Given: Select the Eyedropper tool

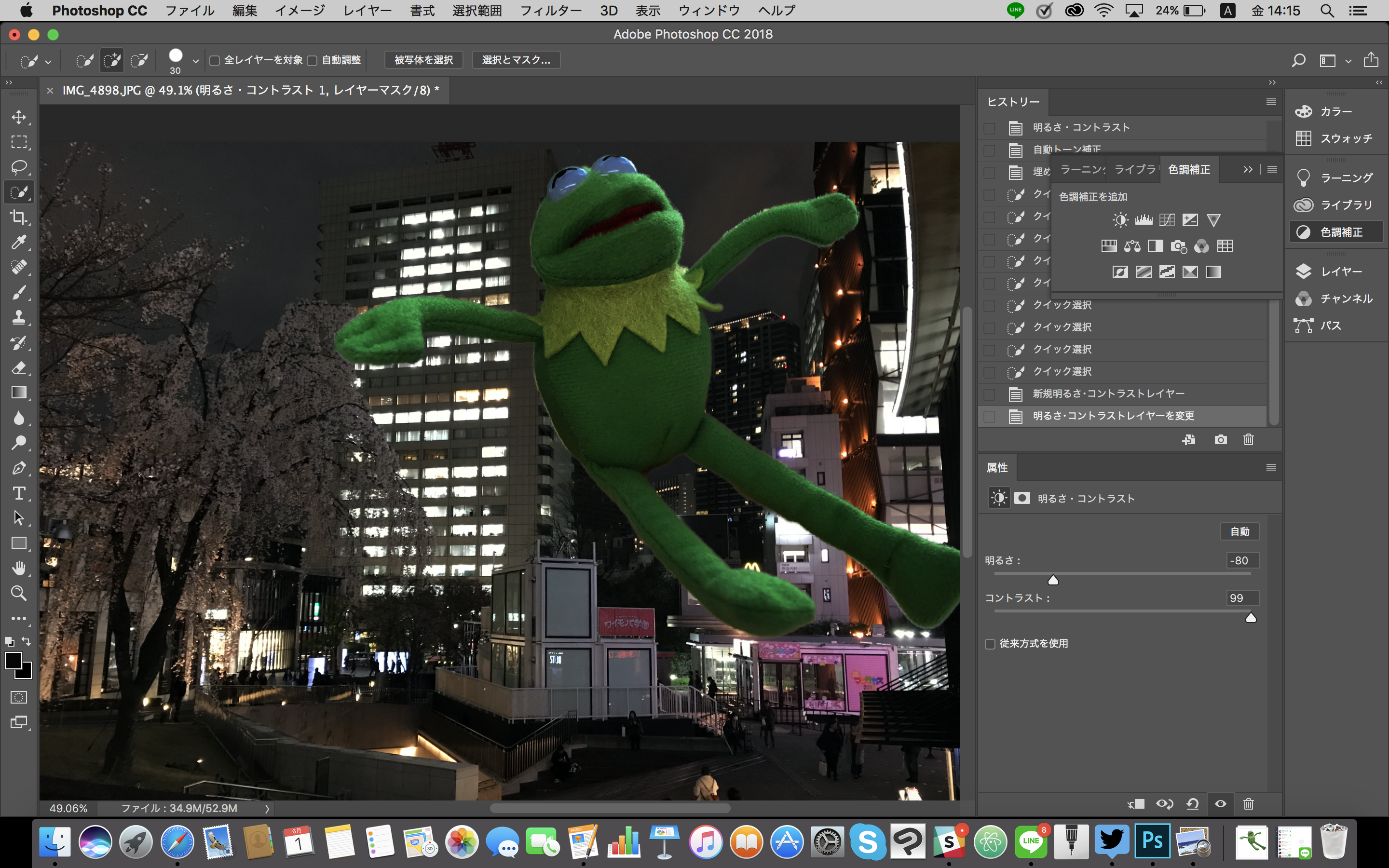Looking at the screenshot, I should coord(19,242).
